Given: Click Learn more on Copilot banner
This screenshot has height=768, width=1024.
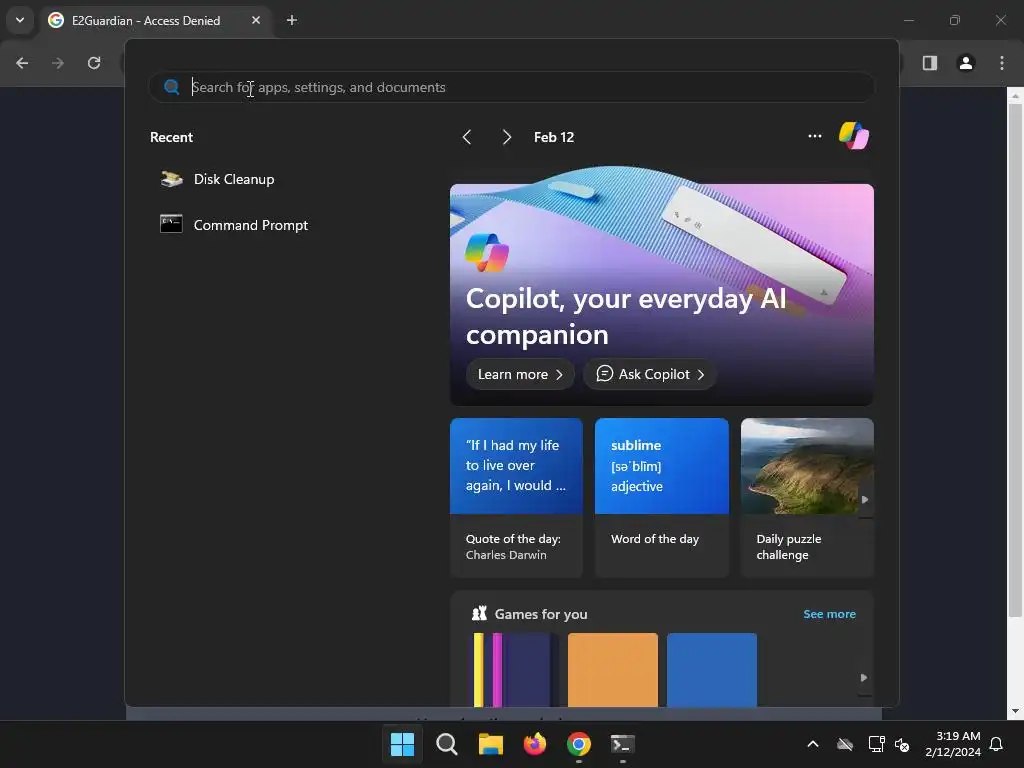Looking at the screenshot, I should (520, 374).
